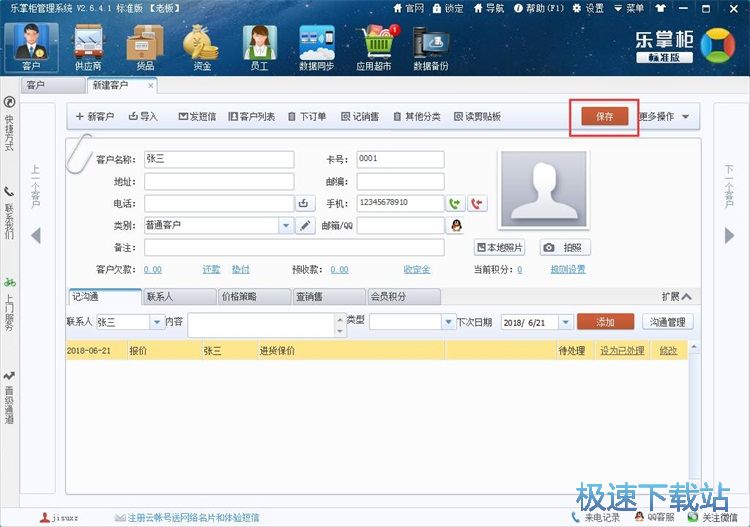Open 帮助(F1) help
The height and width of the screenshot is (527, 750).
pos(539,8)
